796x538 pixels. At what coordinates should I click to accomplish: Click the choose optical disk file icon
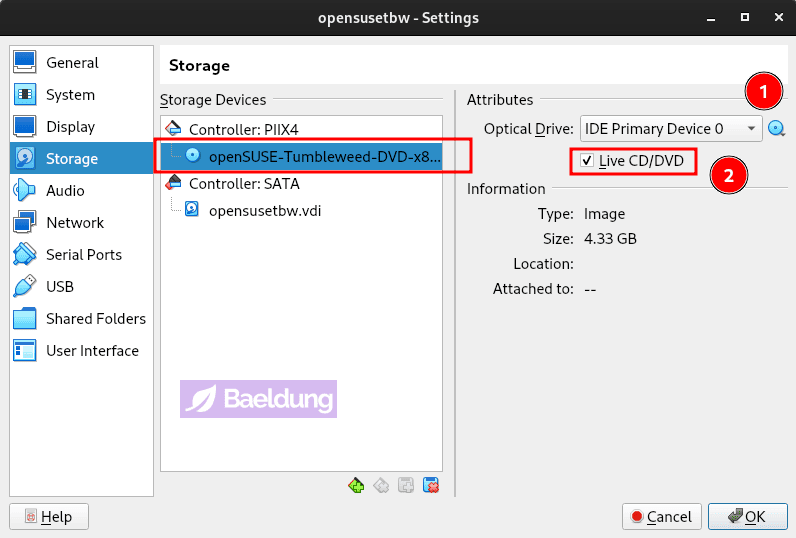point(776,128)
